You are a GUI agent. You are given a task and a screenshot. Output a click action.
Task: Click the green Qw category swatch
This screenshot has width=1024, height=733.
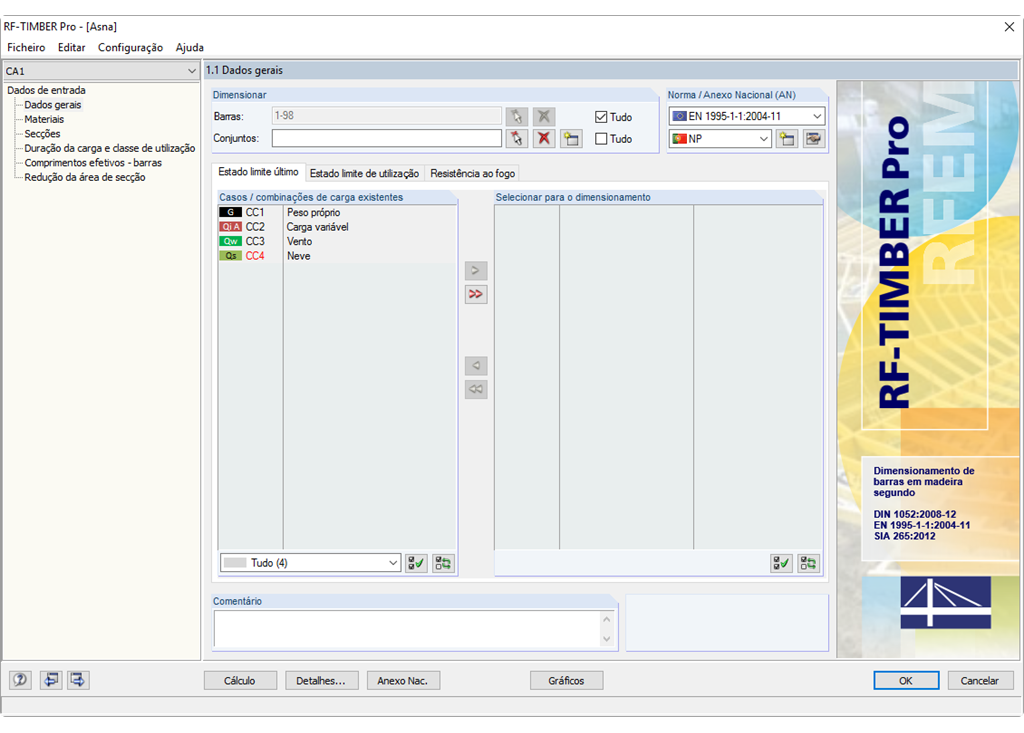point(231,241)
